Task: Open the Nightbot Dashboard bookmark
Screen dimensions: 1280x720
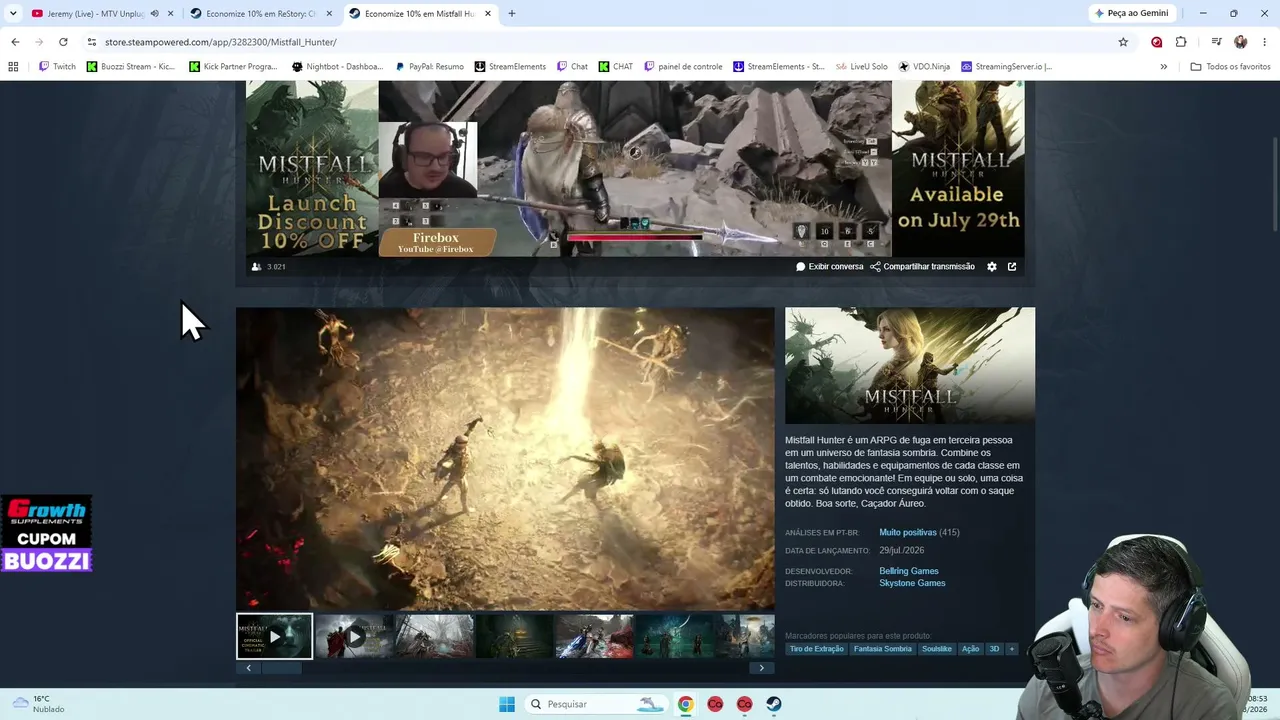Action: click(338, 67)
